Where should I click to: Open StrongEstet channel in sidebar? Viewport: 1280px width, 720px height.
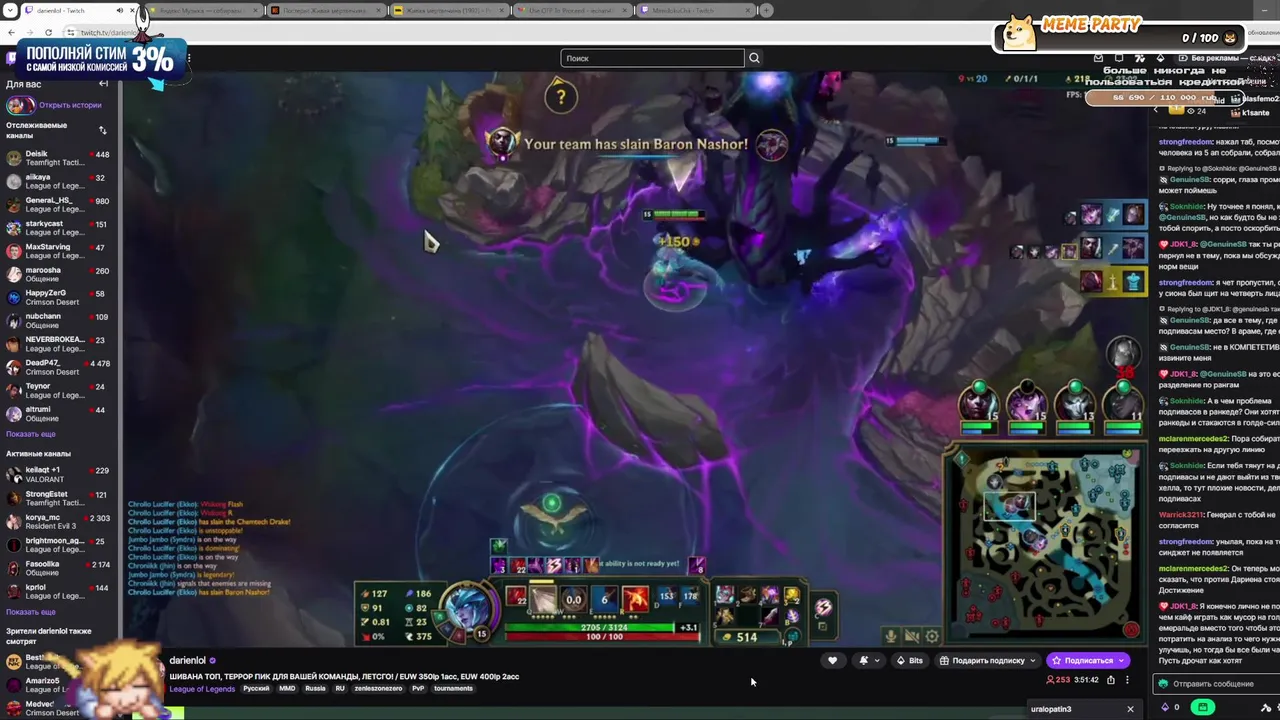click(60, 498)
